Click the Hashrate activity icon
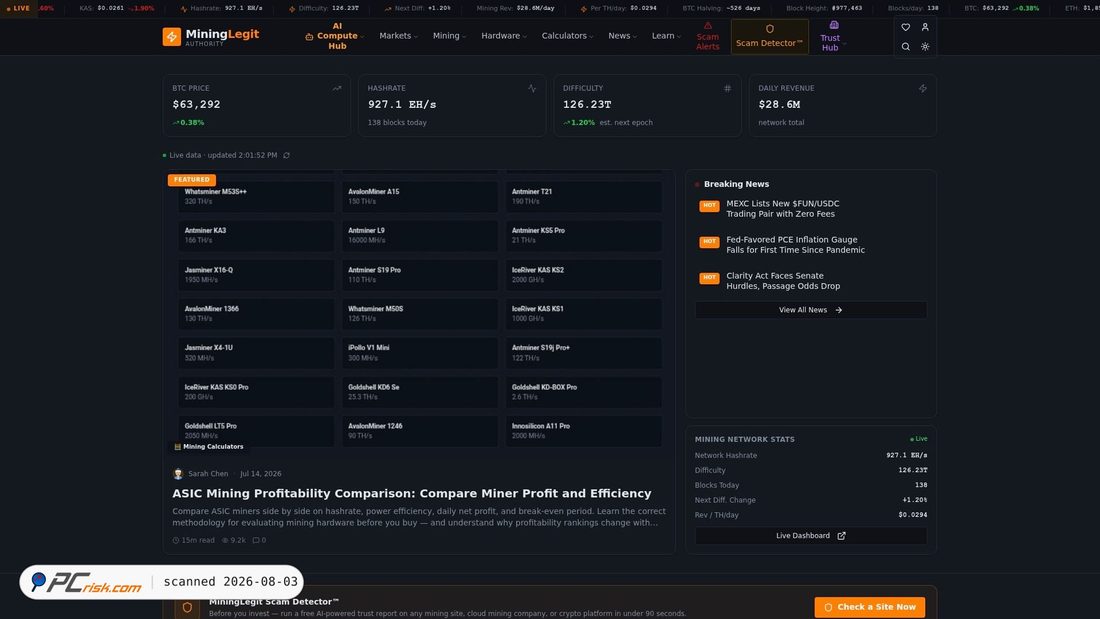 pos(532,88)
